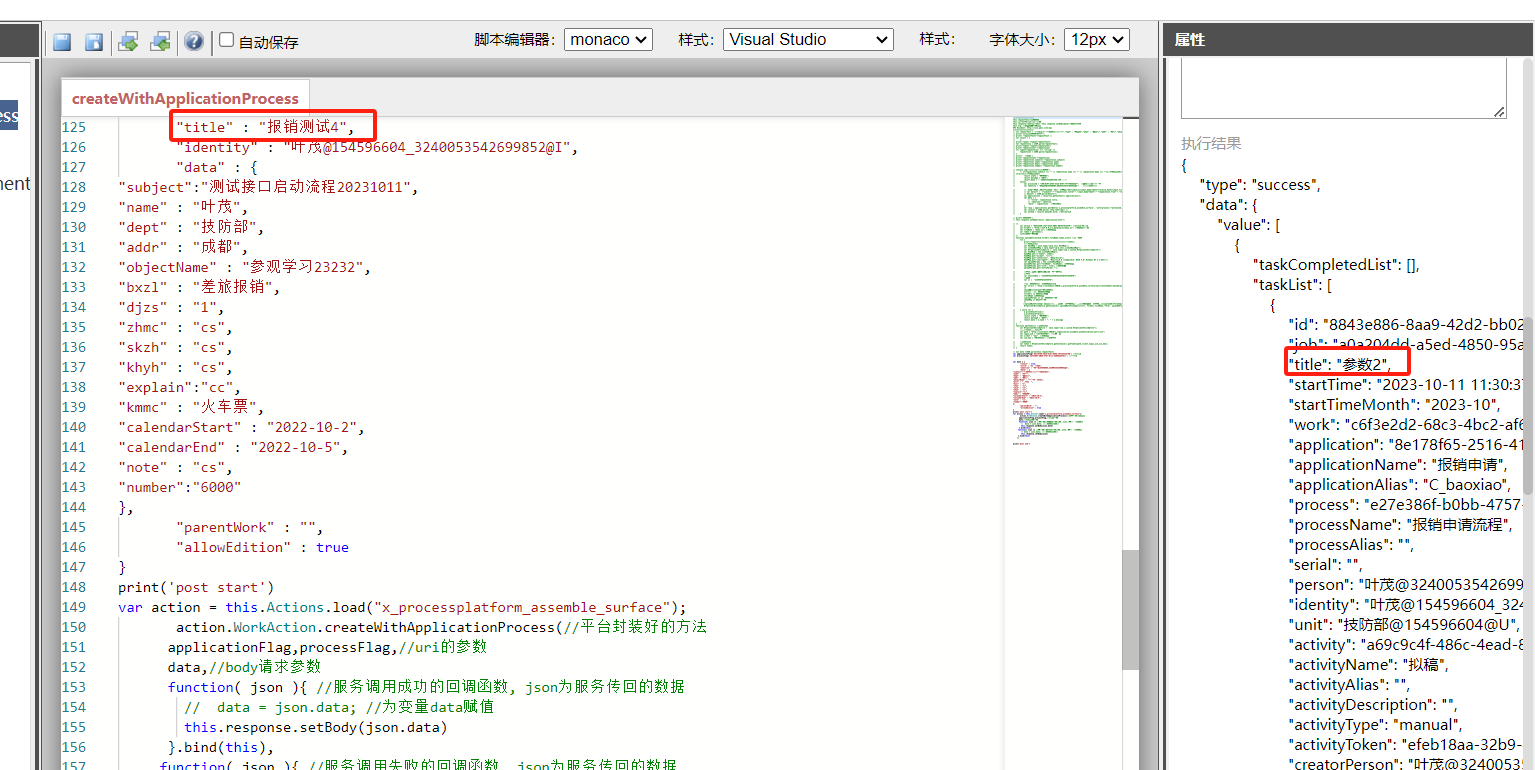Click the second floppy-disk icon in toolbar
The height and width of the screenshot is (770, 1535).
(94, 41)
